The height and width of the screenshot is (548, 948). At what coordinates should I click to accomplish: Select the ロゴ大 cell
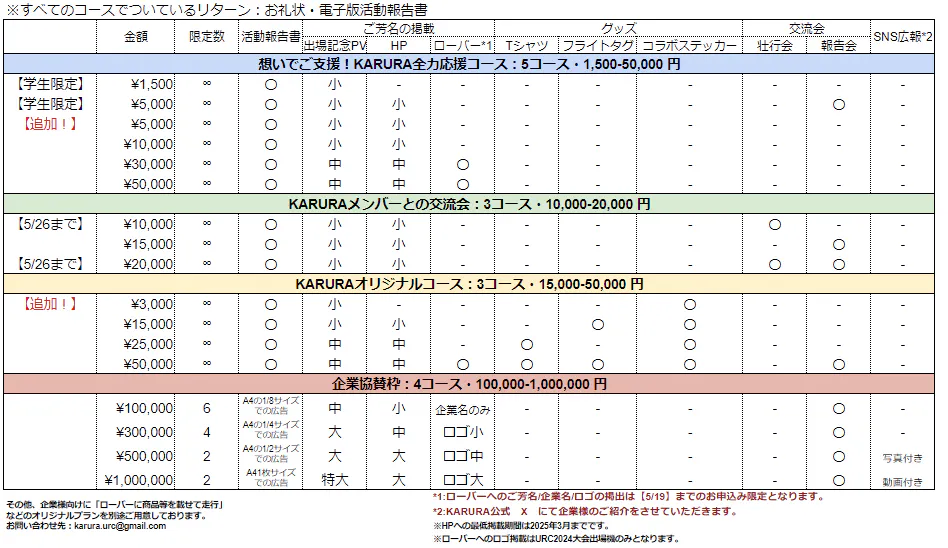point(462,480)
